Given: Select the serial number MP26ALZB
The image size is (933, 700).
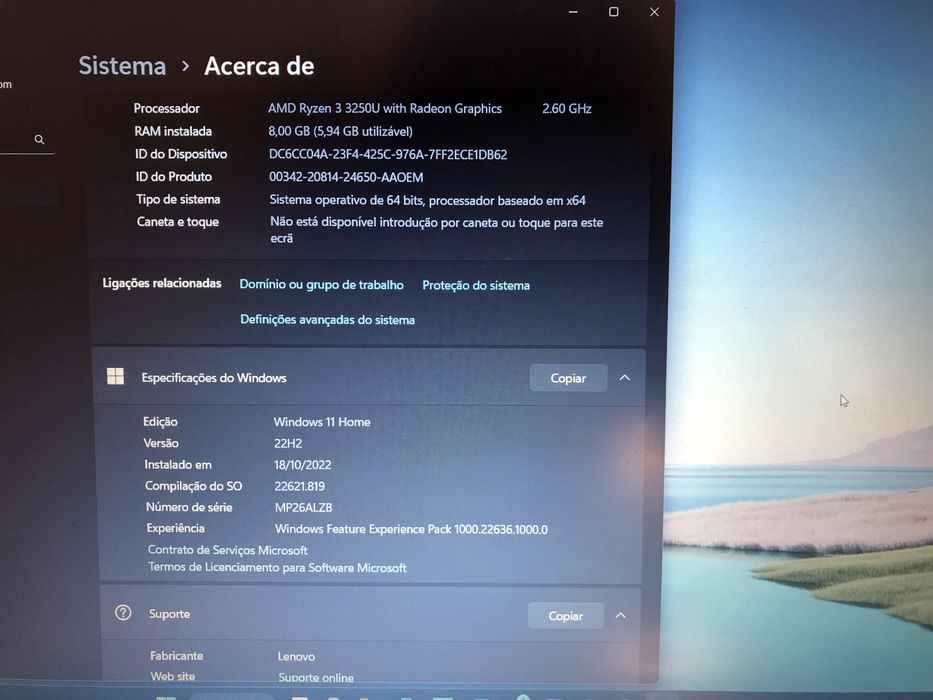Looking at the screenshot, I should [303, 508].
